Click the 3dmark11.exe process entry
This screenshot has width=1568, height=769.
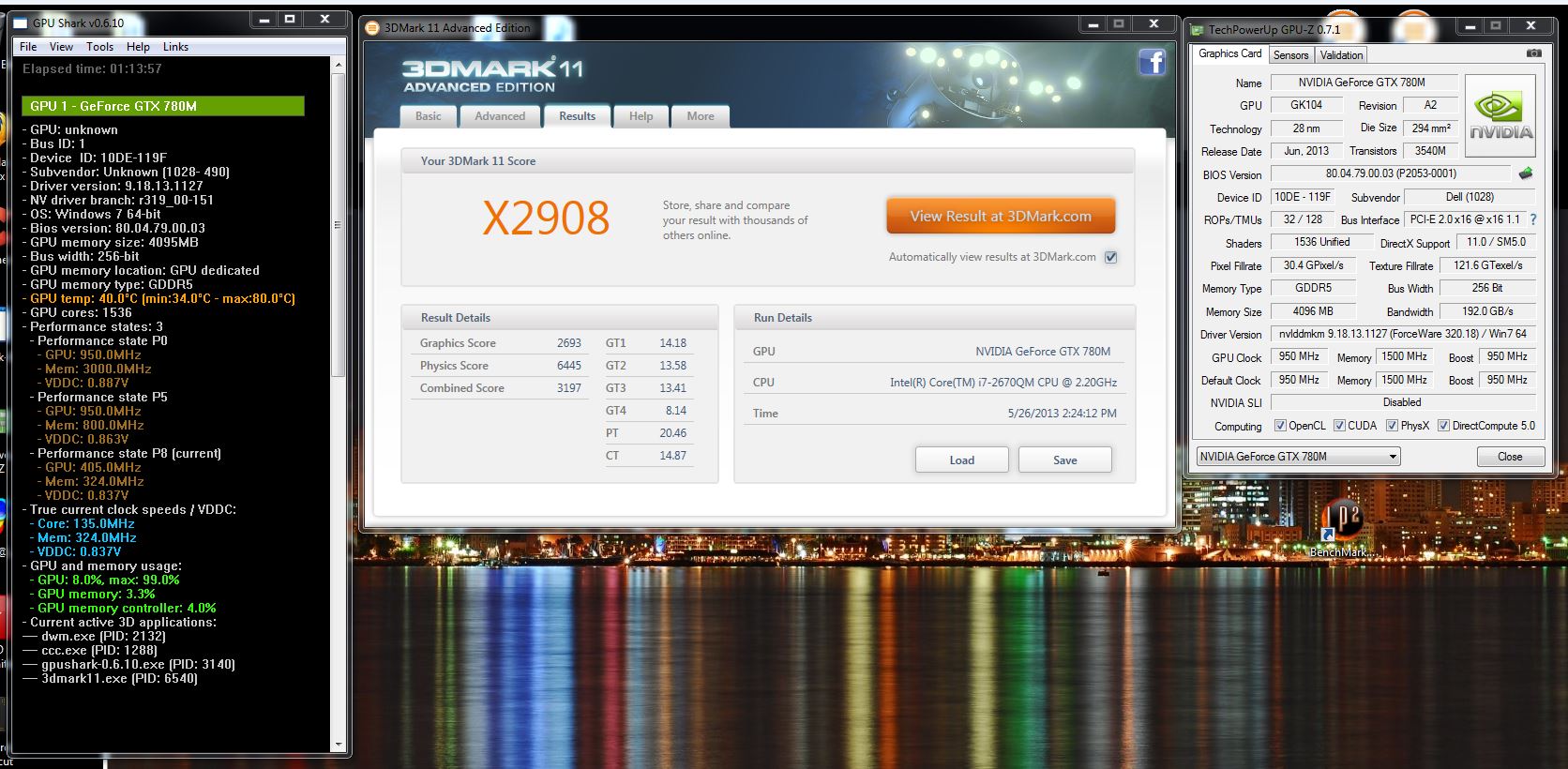111,678
